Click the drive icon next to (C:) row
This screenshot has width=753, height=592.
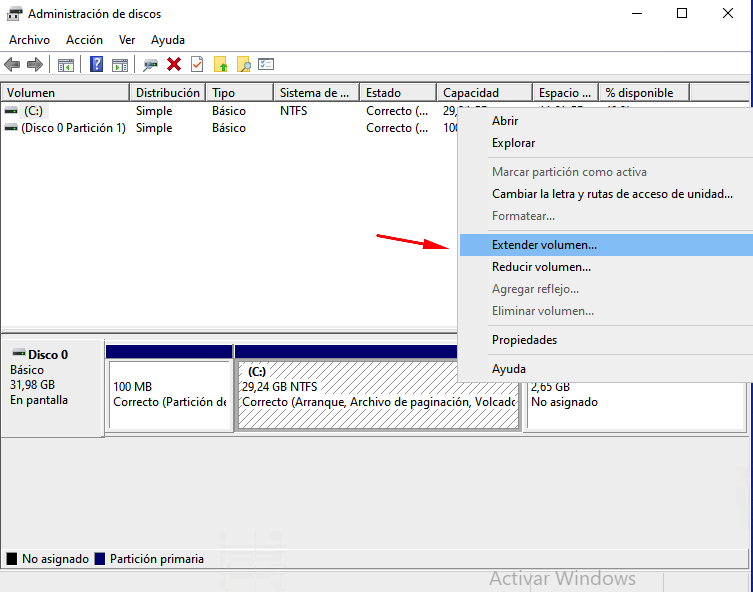pyautogui.click(x=11, y=111)
